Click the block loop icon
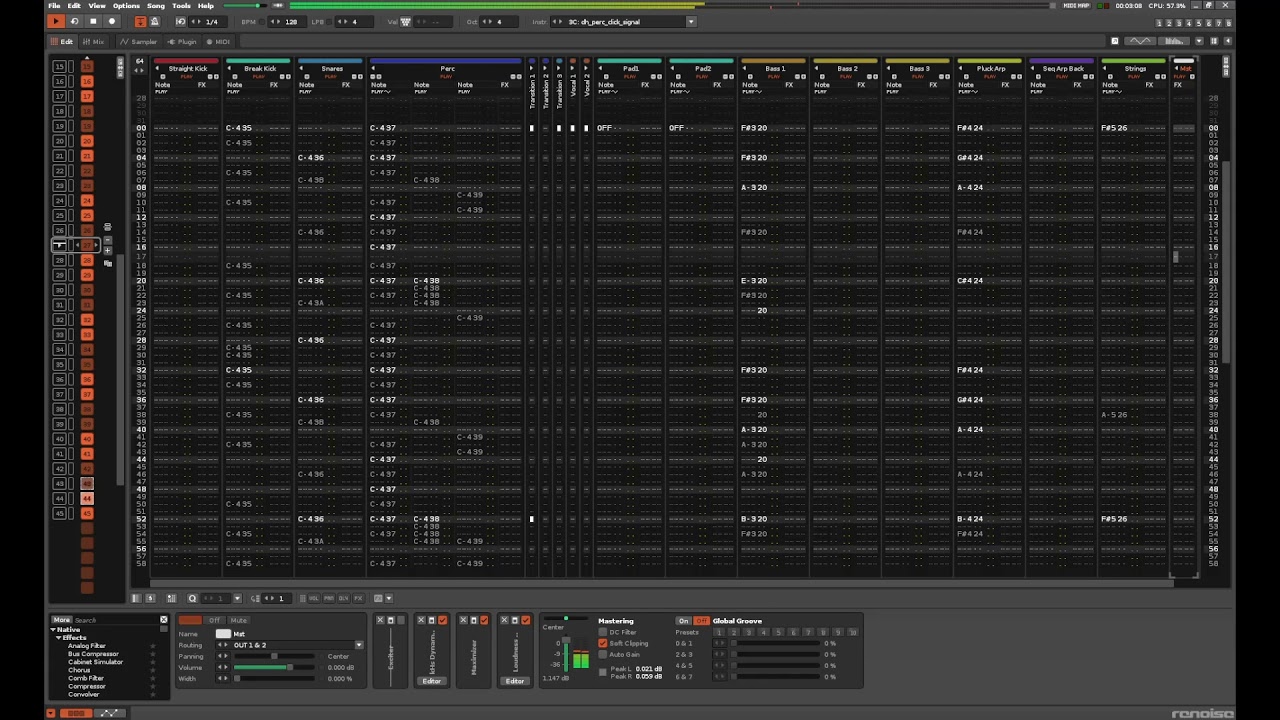Viewport: 1280px width, 720px height. coord(180,21)
